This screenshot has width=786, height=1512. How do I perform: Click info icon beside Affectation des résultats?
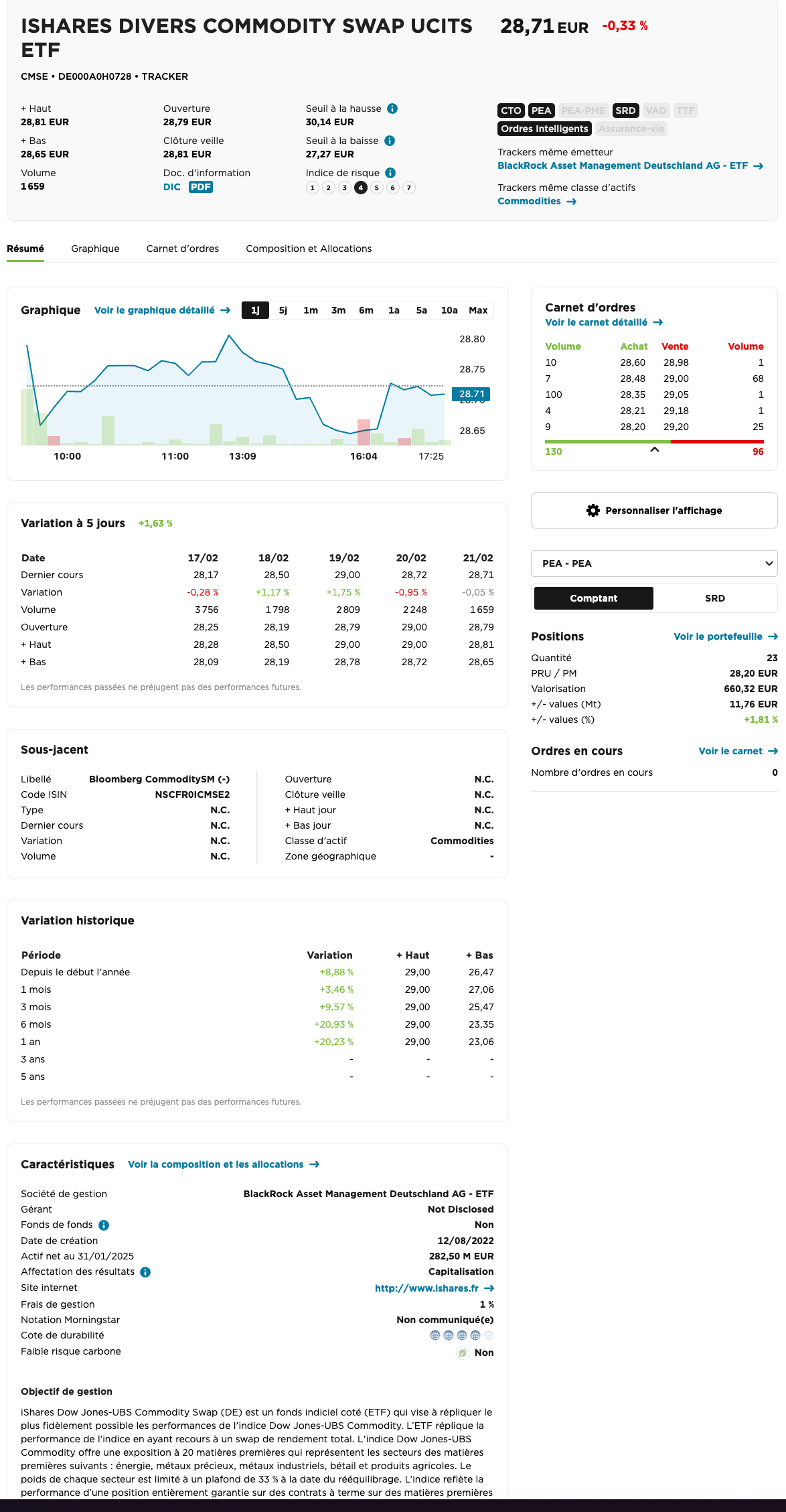tap(145, 1272)
